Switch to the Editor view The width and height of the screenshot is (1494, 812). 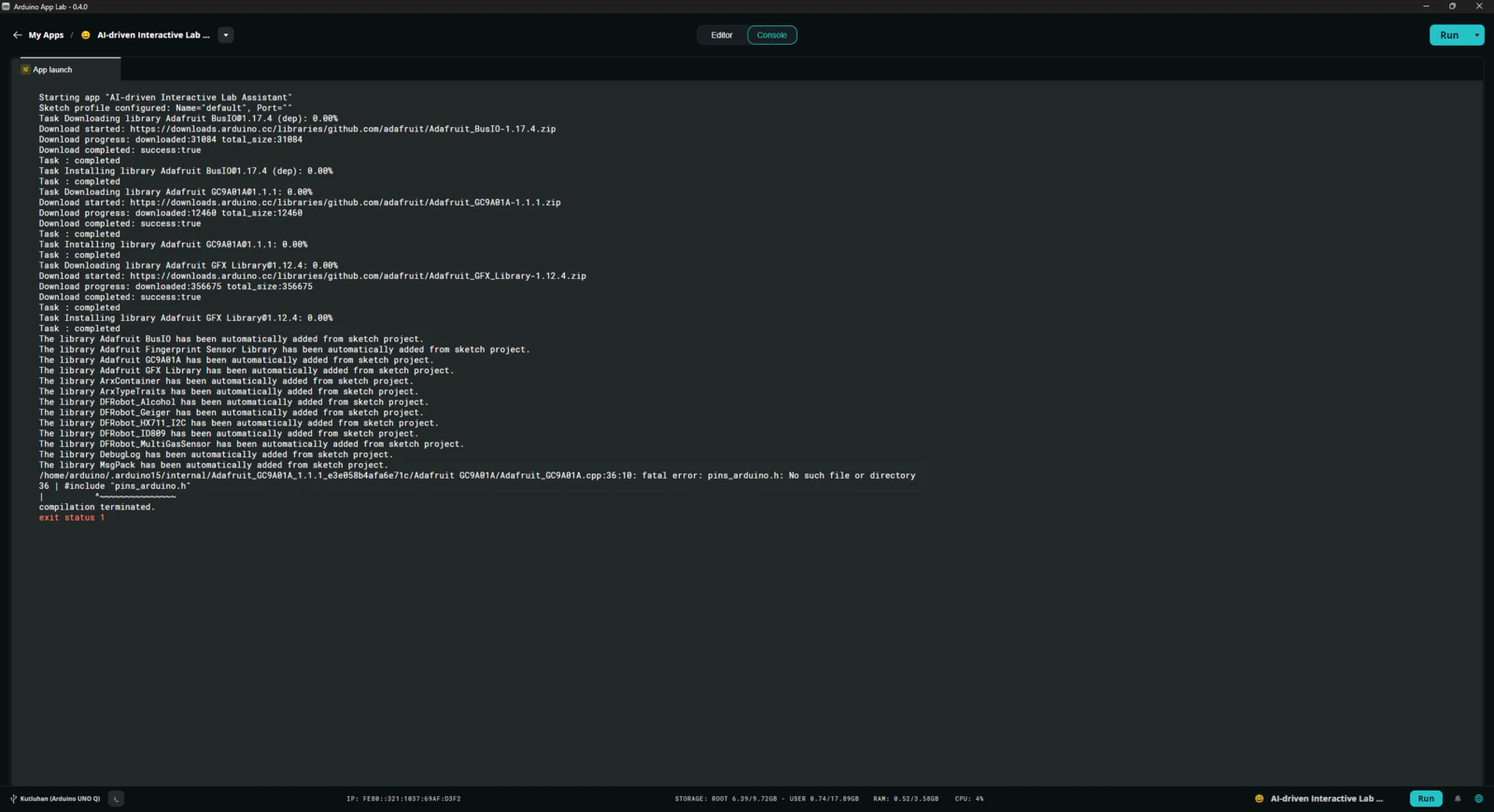tap(722, 35)
